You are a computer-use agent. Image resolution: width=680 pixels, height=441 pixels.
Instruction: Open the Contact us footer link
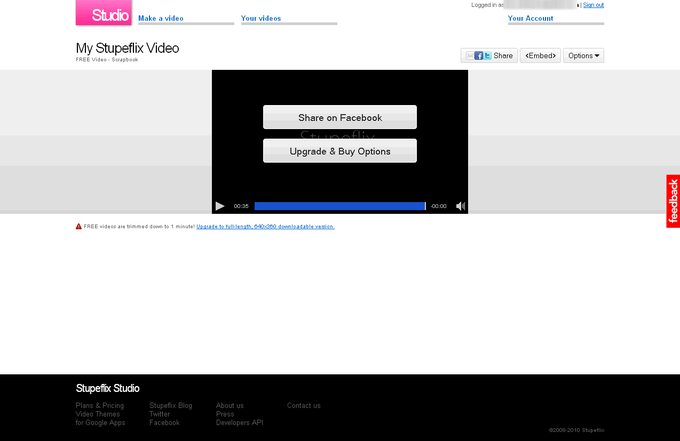click(304, 405)
